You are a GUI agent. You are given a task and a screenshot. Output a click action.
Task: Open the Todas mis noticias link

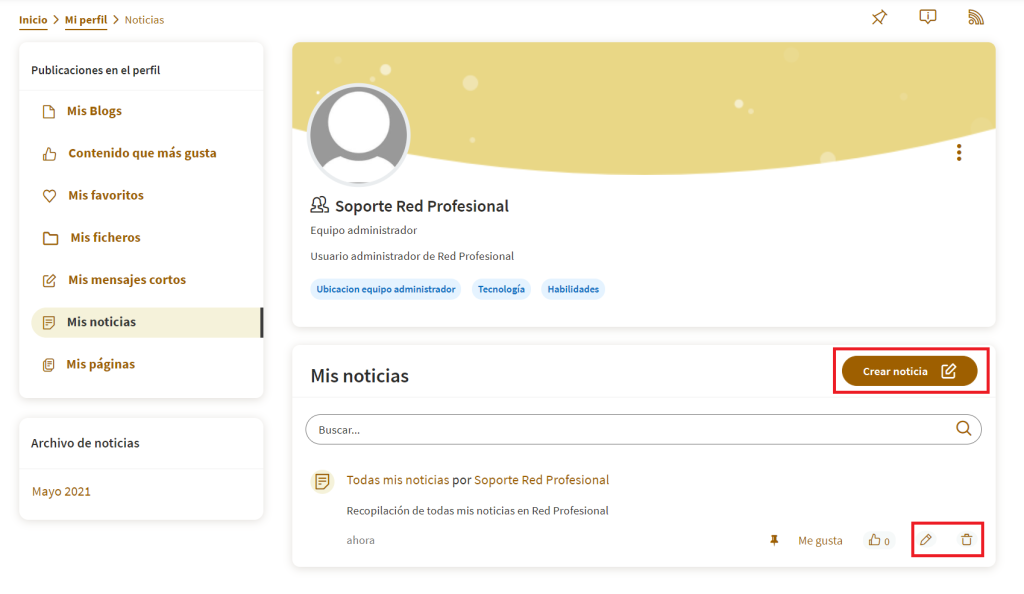[x=398, y=480]
